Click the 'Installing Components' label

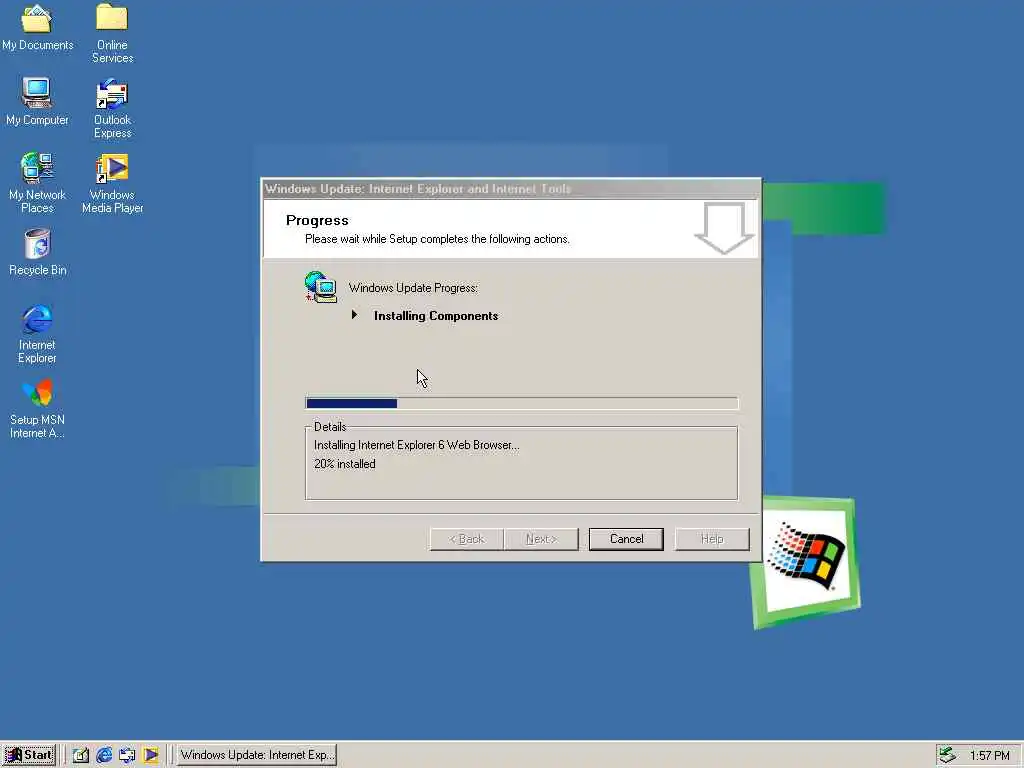click(436, 316)
